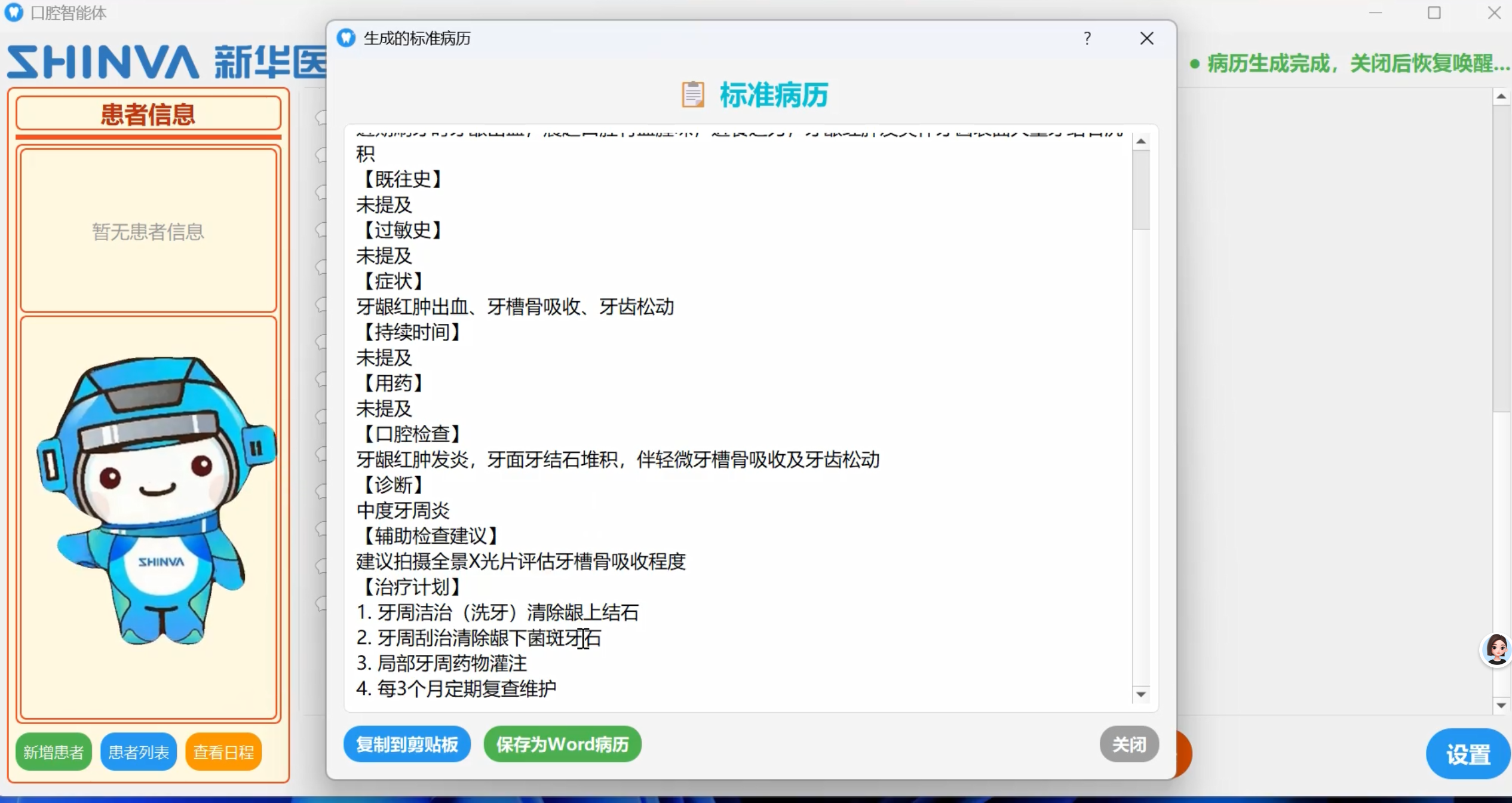The height and width of the screenshot is (803, 1512).
Task: Click treatment item 3. 局部牙周药物灌注
Action: [441, 663]
